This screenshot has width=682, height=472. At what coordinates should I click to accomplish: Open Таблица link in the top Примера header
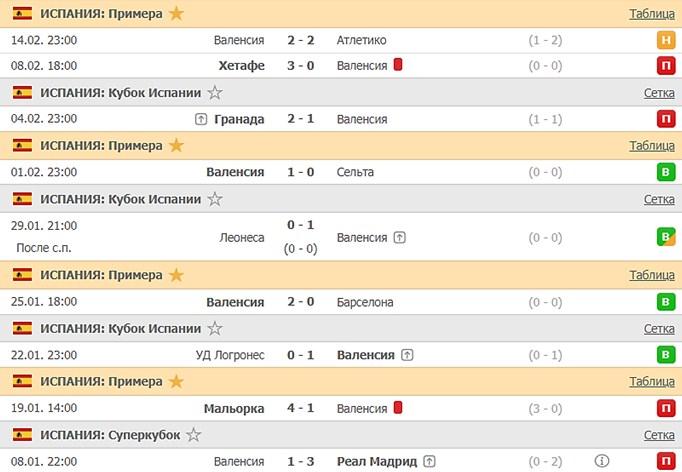651,14
